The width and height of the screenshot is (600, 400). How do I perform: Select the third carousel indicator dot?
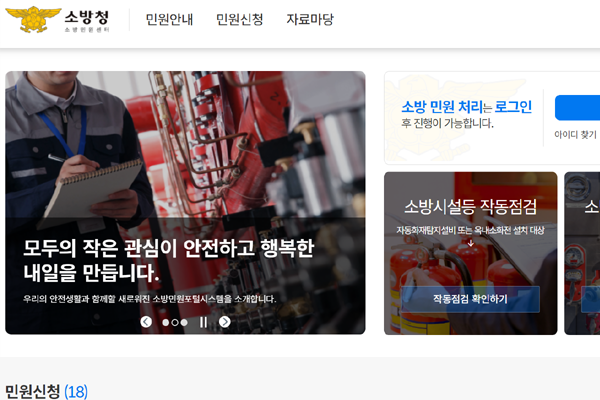click(184, 323)
